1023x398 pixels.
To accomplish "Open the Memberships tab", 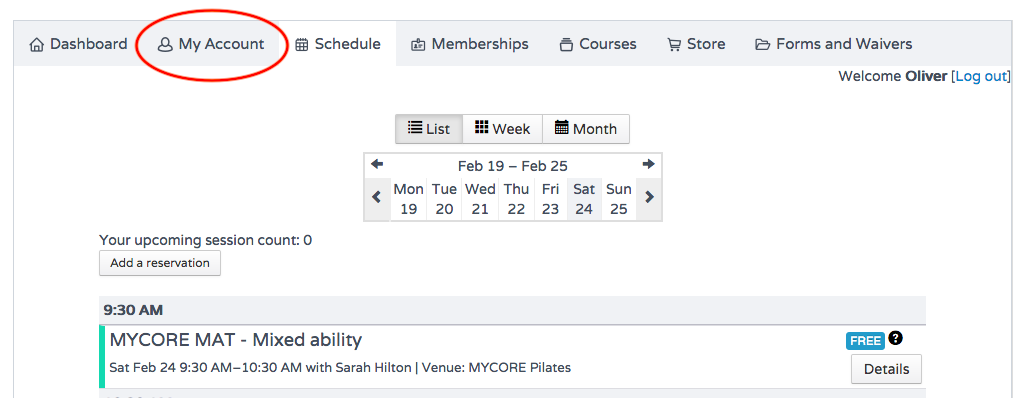I will tap(469, 44).
